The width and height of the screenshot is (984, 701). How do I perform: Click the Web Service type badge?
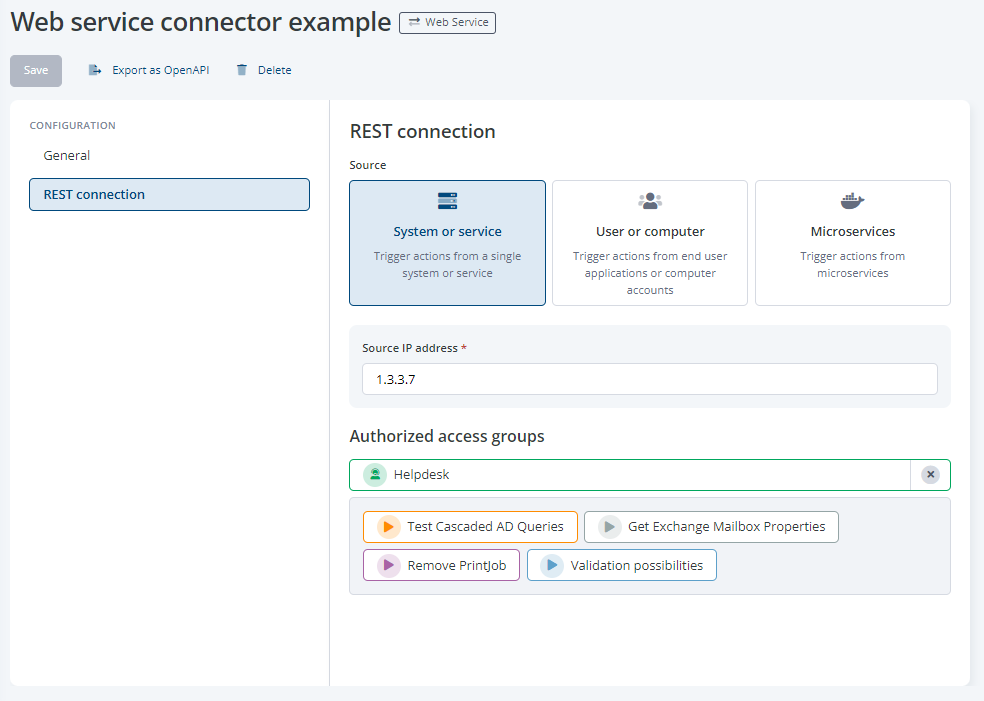pos(447,22)
